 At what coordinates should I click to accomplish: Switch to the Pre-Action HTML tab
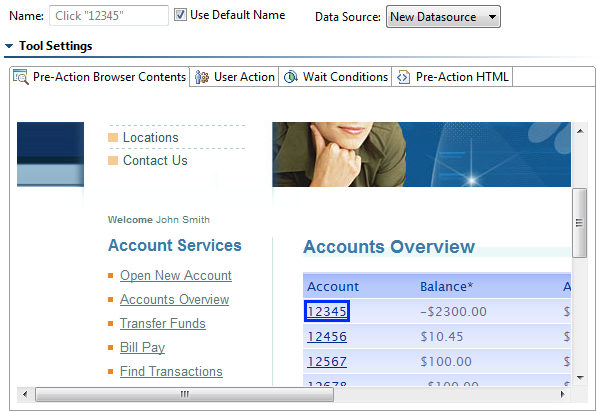pyautogui.click(x=452, y=77)
